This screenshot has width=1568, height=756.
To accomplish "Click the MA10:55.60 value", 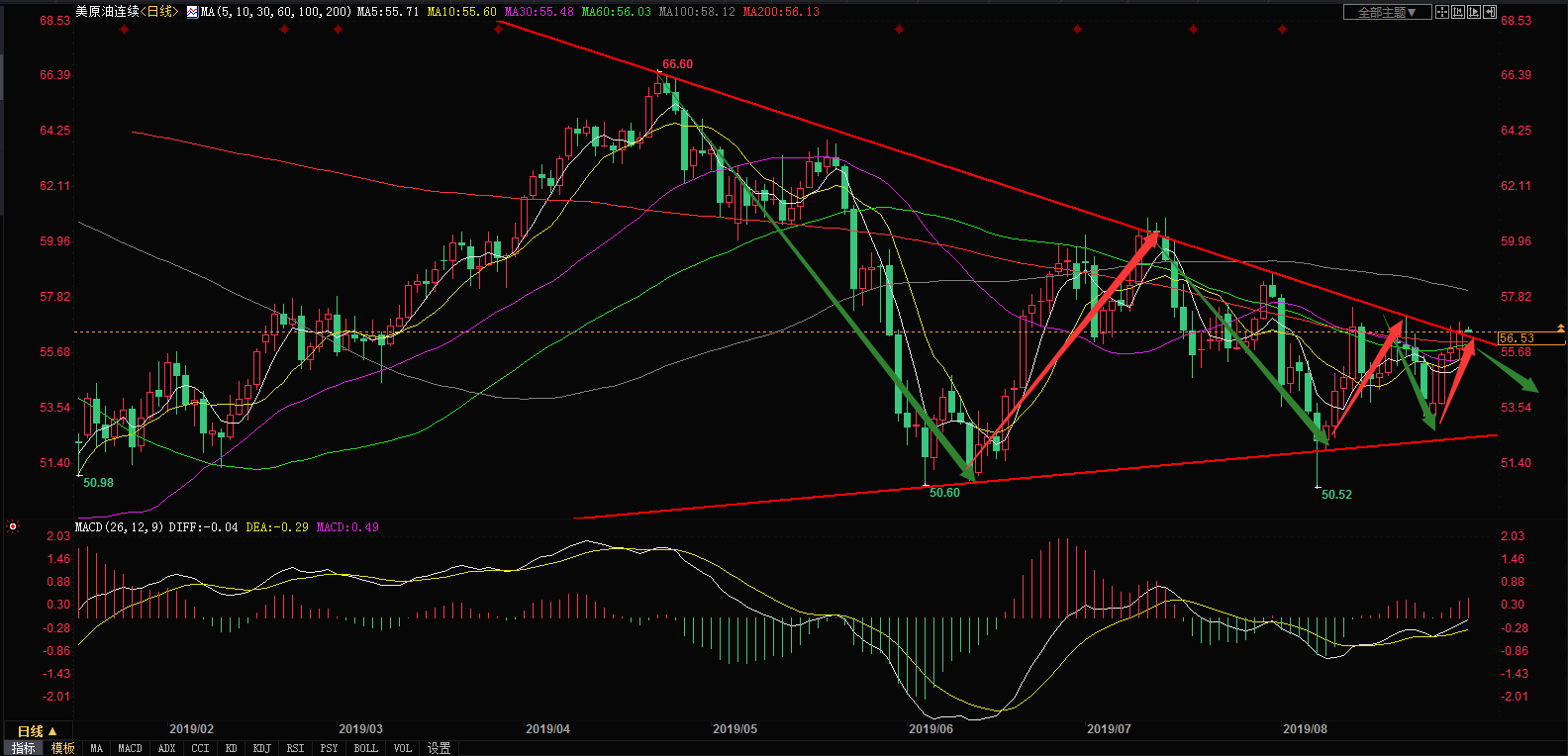I will tap(461, 12).
